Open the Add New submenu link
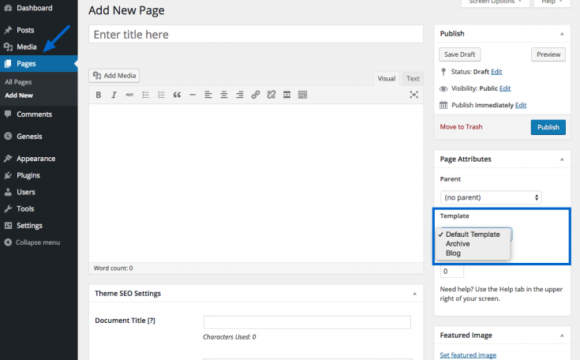580x360 pixels. point(19,95)
